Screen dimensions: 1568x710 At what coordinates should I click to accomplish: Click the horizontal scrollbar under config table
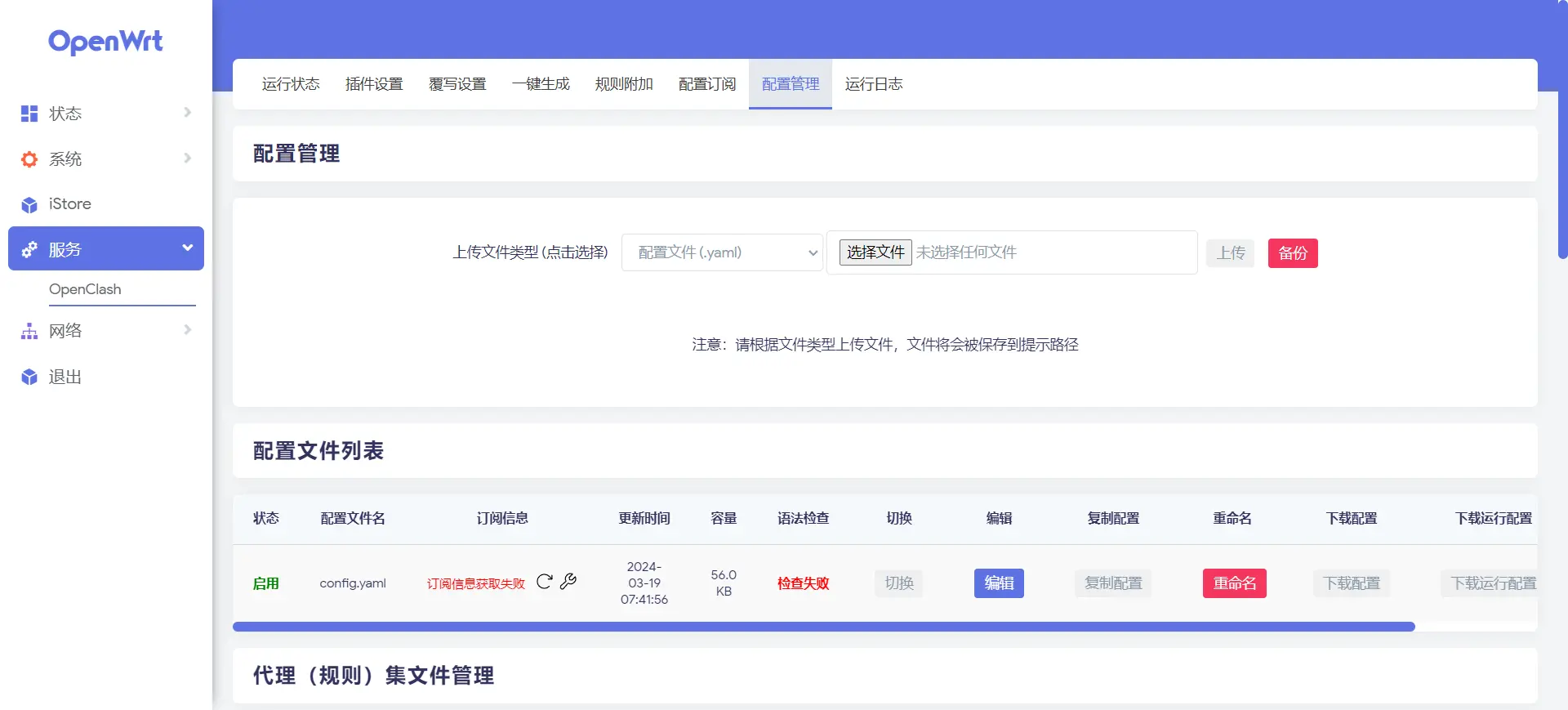[823, 627]
